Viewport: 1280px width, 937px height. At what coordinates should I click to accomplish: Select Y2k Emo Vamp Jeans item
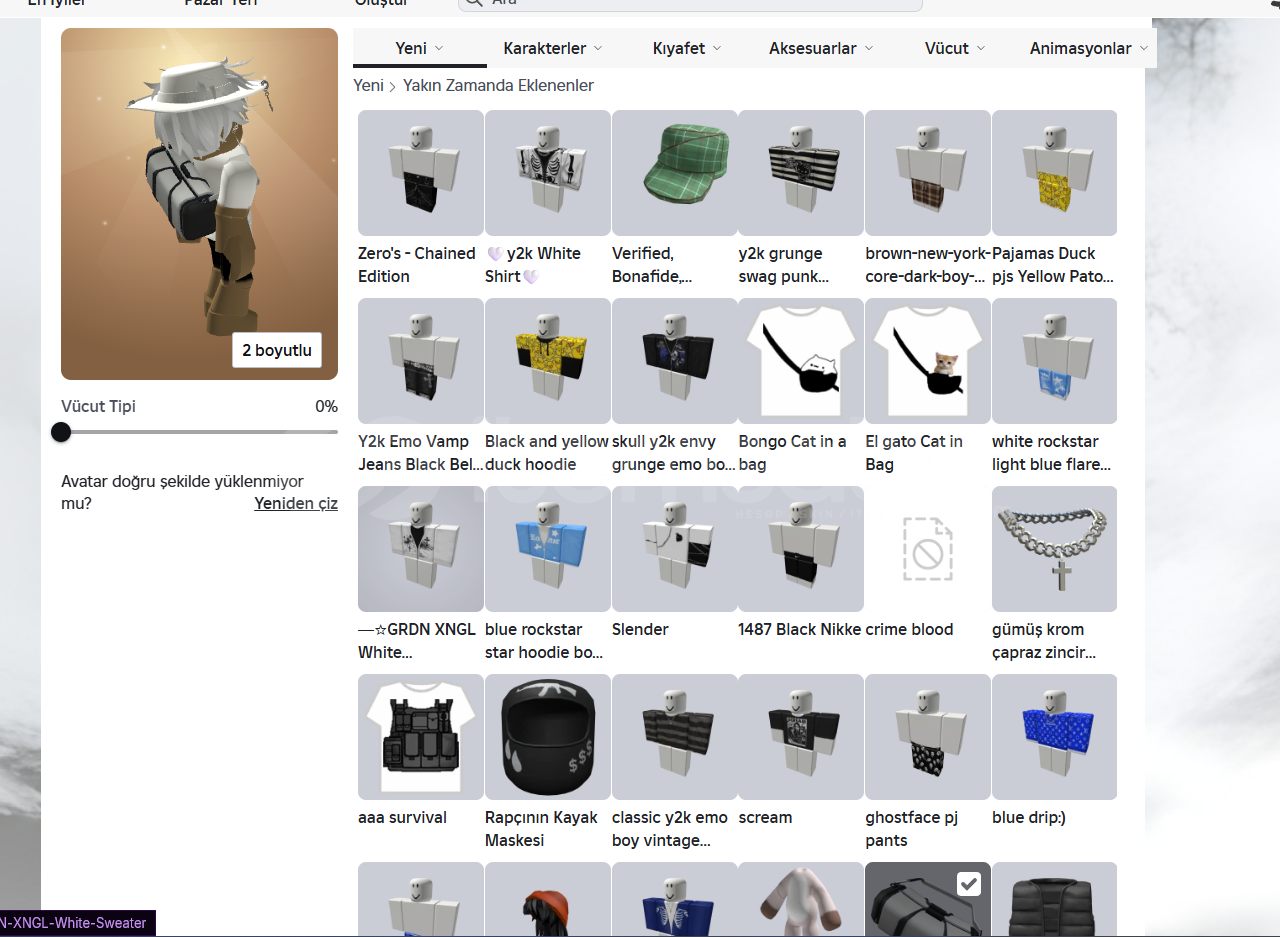point(421,361)
